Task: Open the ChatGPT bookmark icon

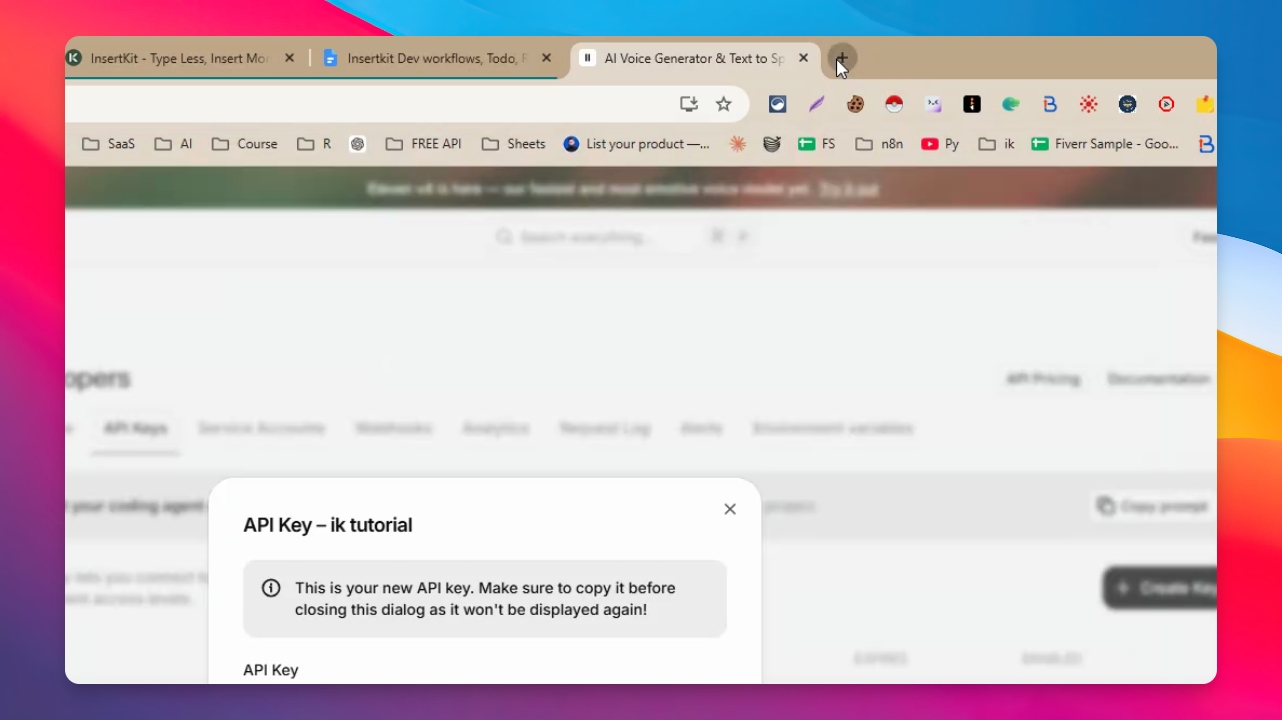Action: [x=358, y=144]
